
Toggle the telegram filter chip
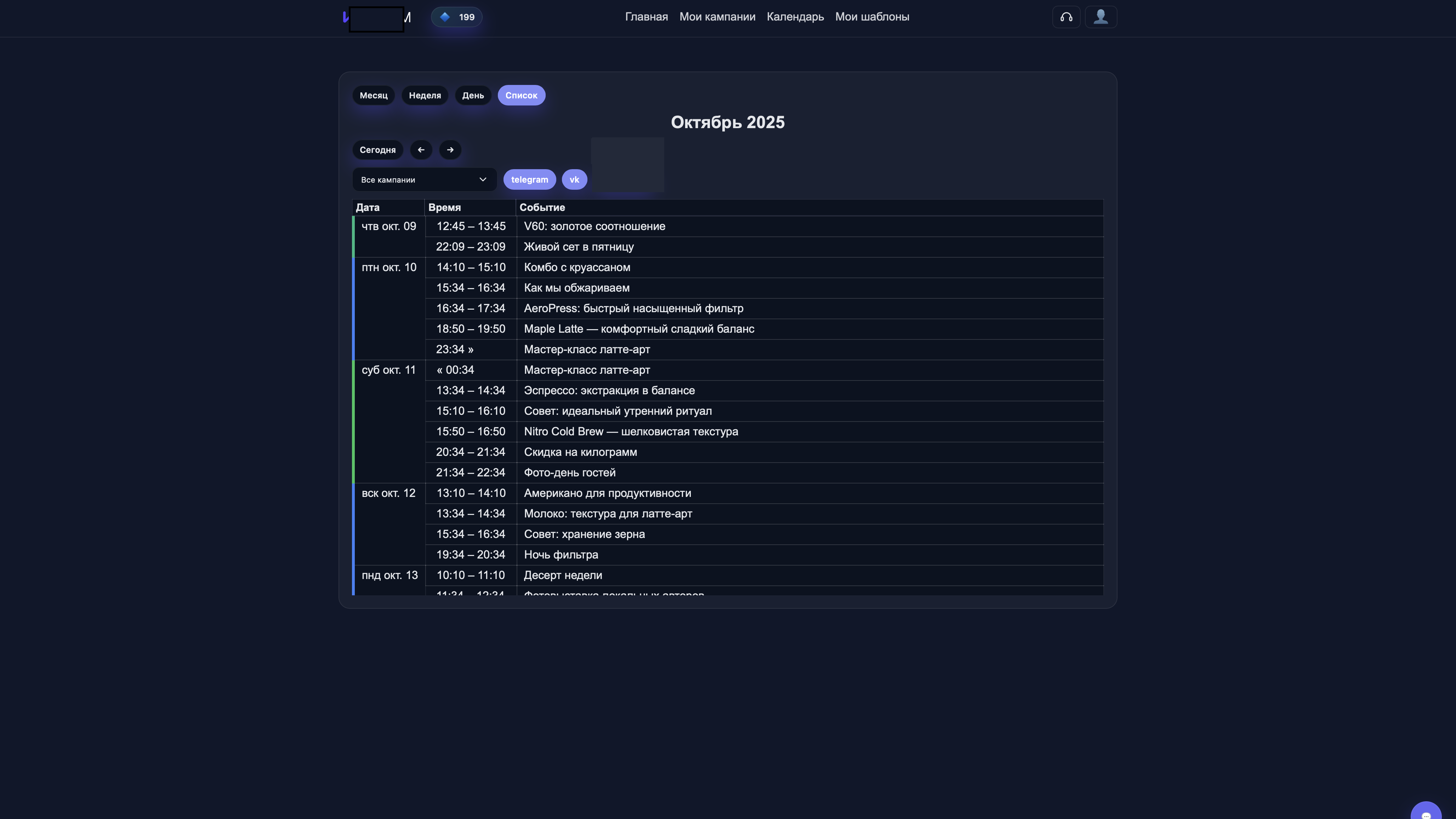pyautogui.click(x=529, y=179)
